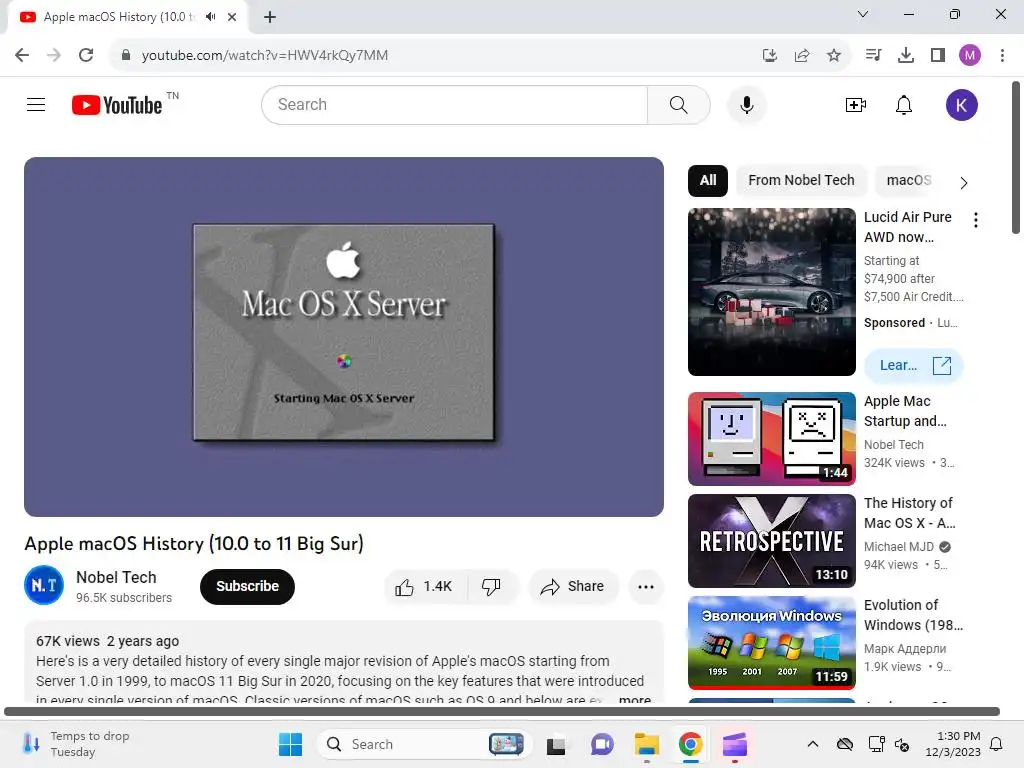This screenshot has height=768, width=1024.
Task: Select the All filter chip
Action: click(708, 180)
